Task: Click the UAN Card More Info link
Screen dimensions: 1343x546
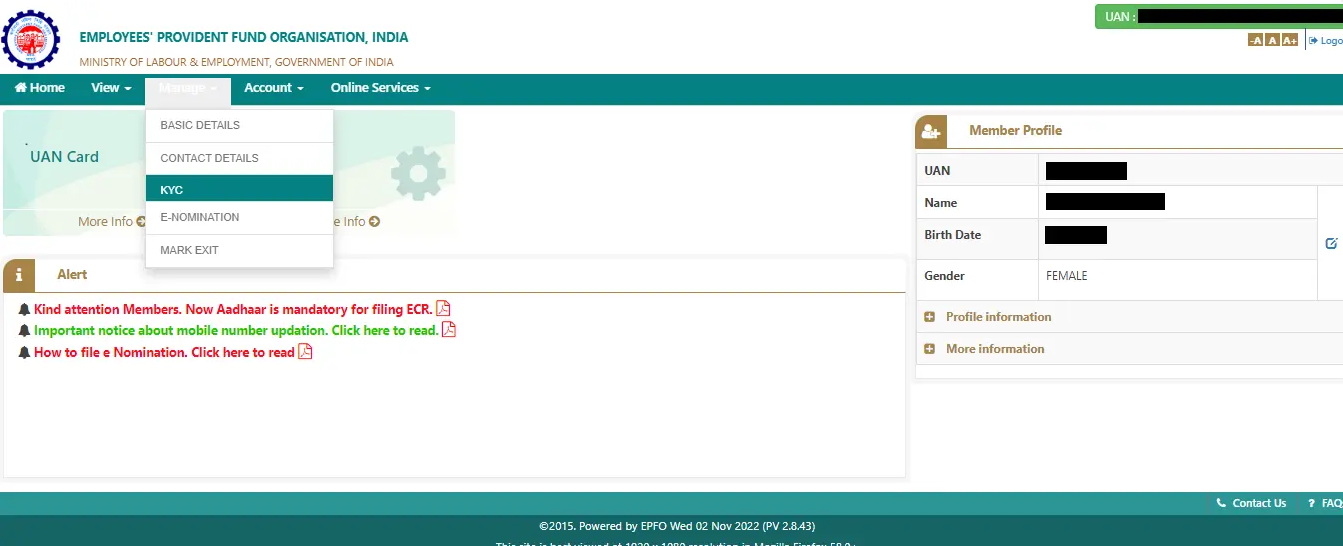Action: [x=112, y=222]
